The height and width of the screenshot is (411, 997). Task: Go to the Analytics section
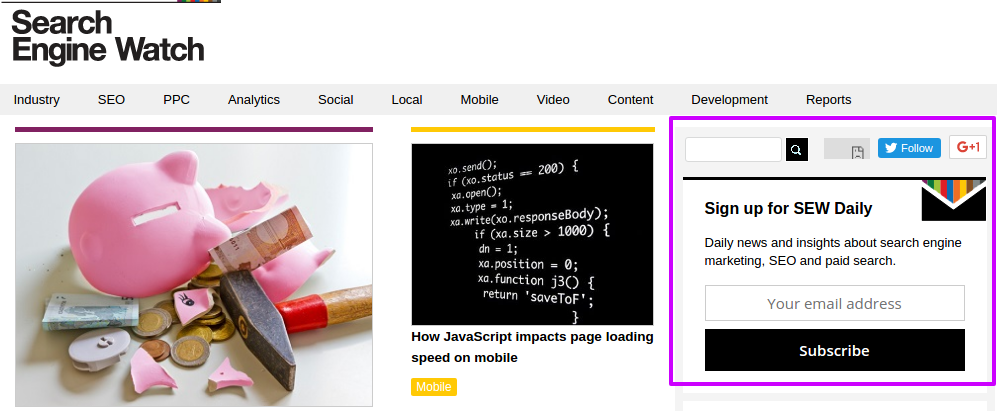[254, 100]
